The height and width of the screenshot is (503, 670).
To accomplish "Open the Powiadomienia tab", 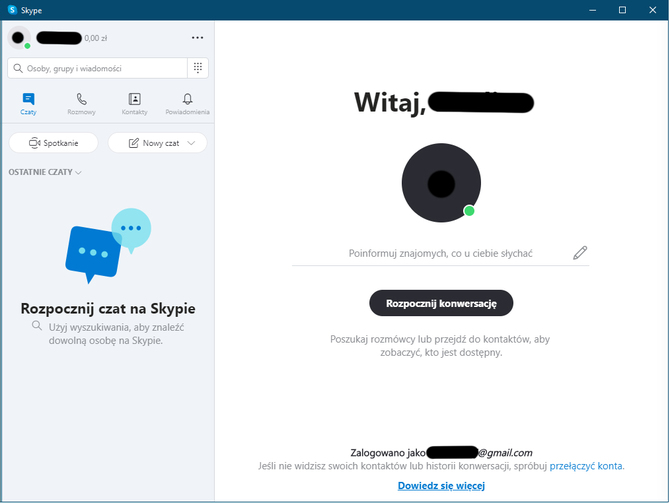I will point(187,104).
